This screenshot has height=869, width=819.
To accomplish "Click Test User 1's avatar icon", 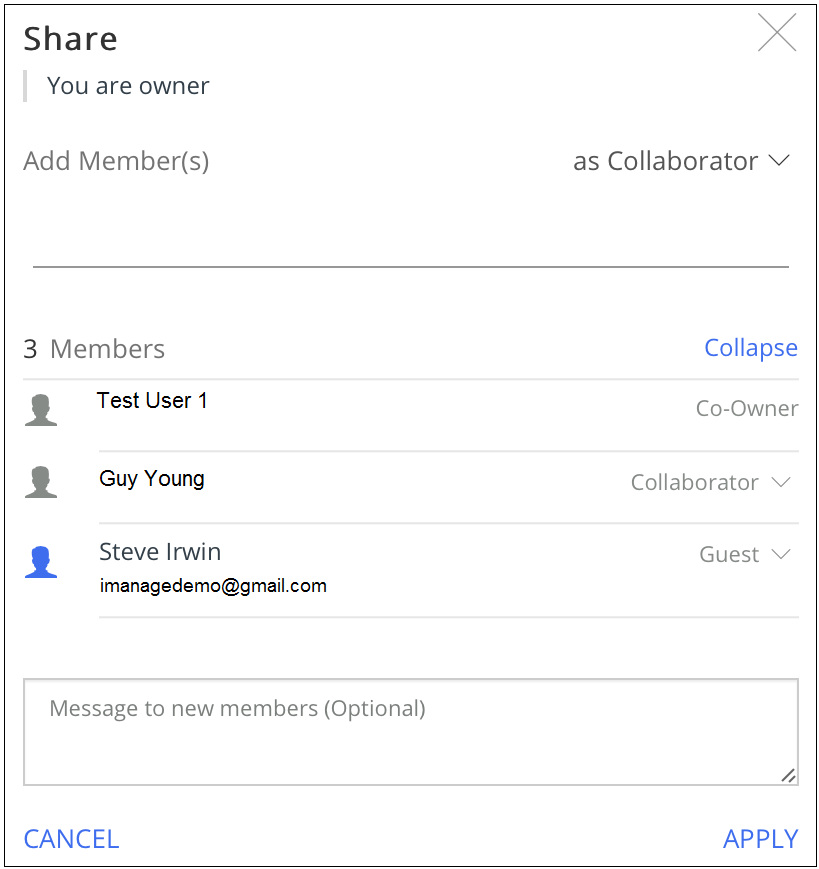I will click(40, 410).
